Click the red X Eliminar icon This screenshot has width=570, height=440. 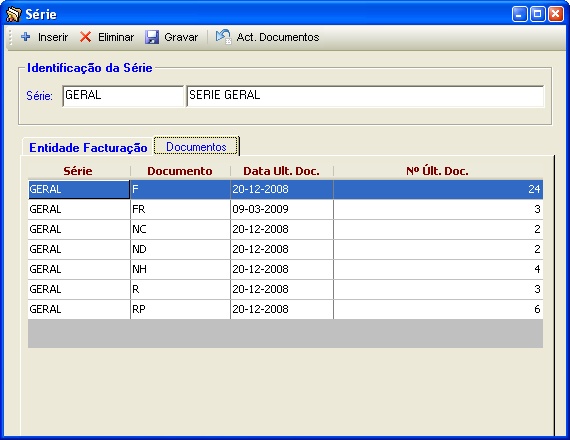85,37
